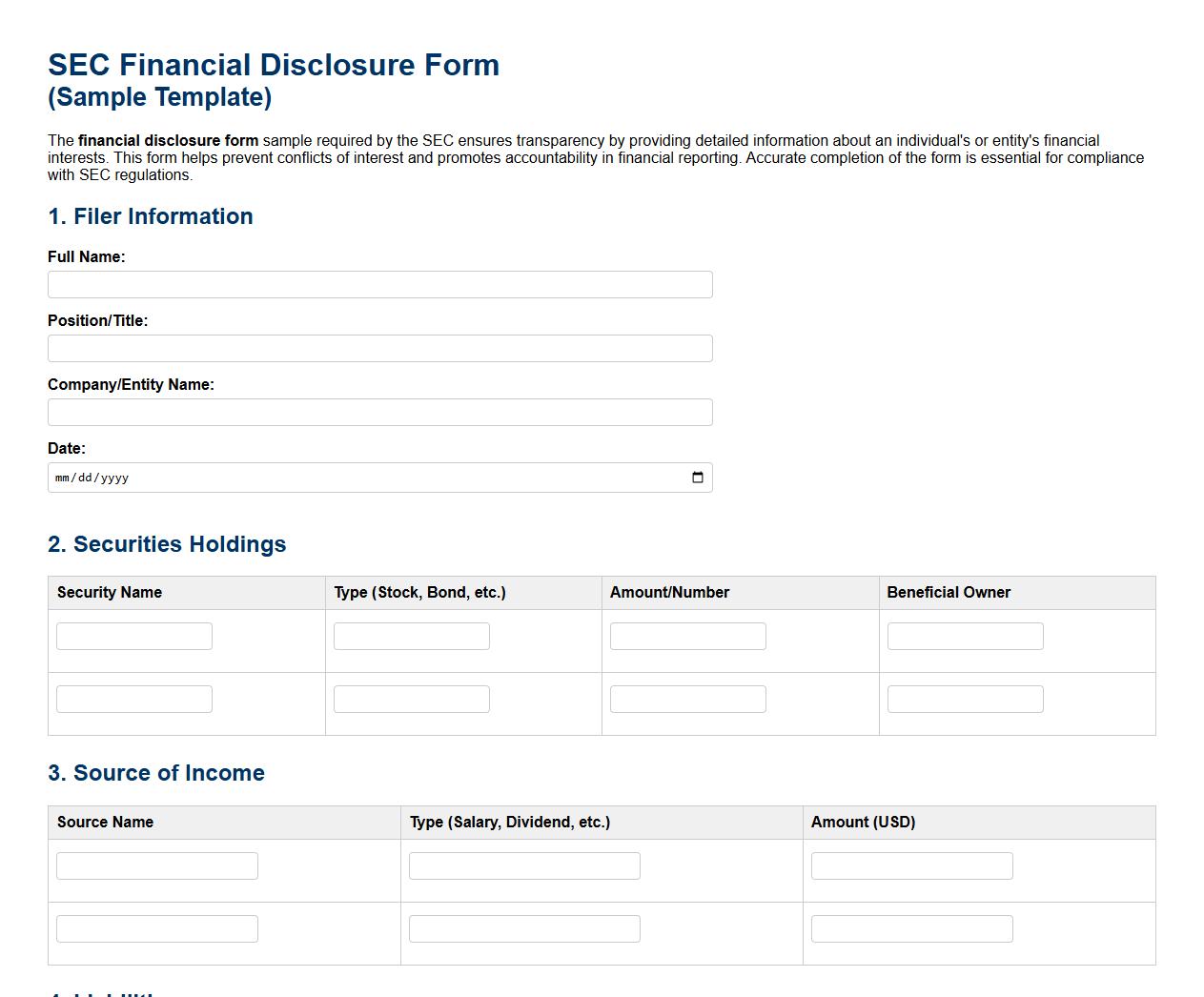Image resolution: width=1204 pixels, height=997 pixels.
Task: Click the first Security Name input box
Action: tap(133, 636)
